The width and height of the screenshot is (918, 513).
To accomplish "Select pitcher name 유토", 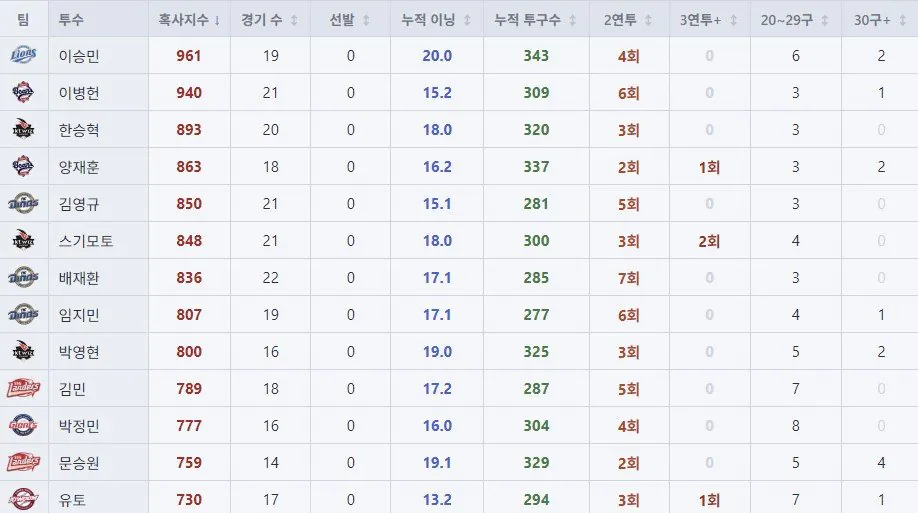I will [73, 500].
